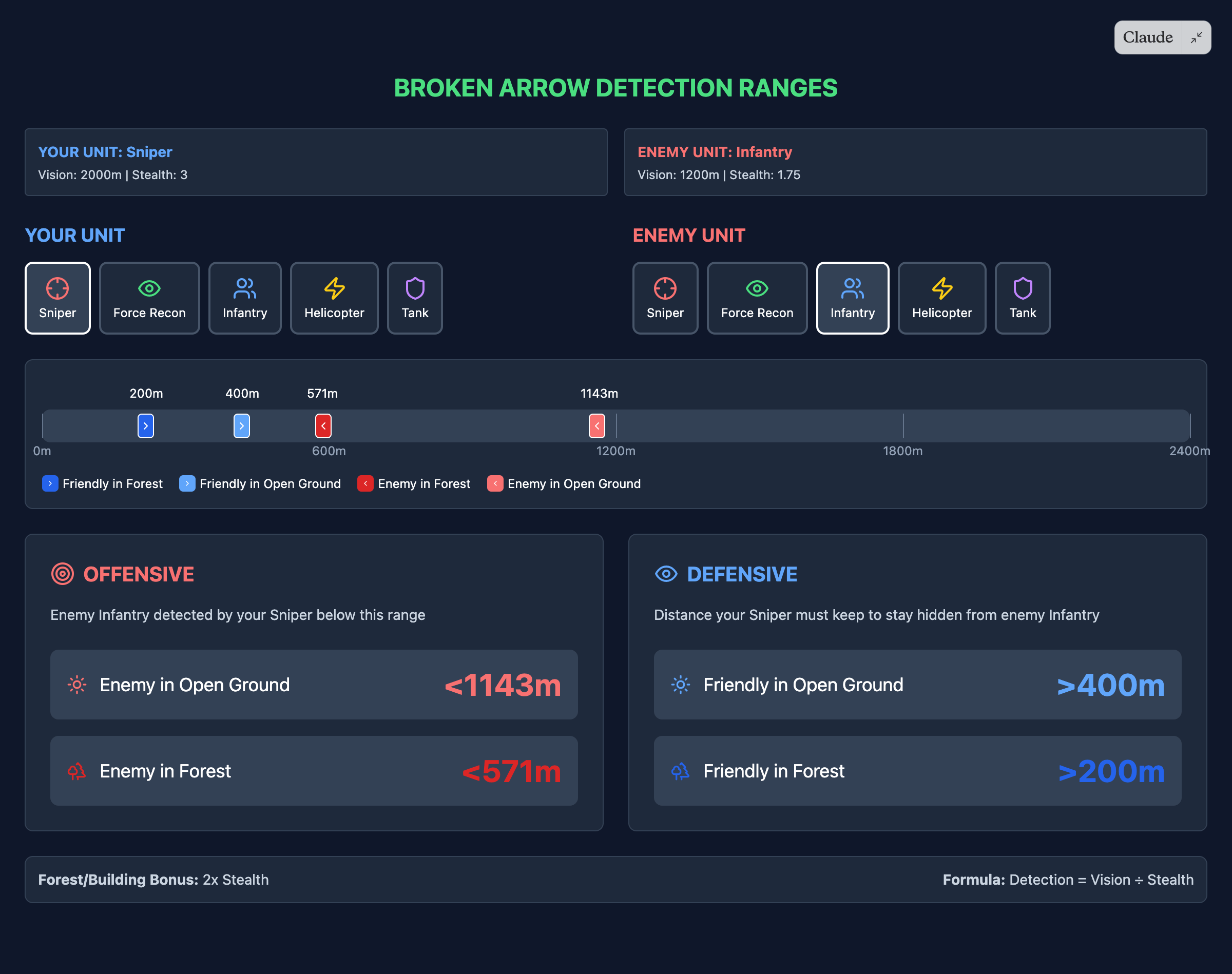Click the 1800m scale label
Viewport: 1232px width, 974px height.
point(902,451)
